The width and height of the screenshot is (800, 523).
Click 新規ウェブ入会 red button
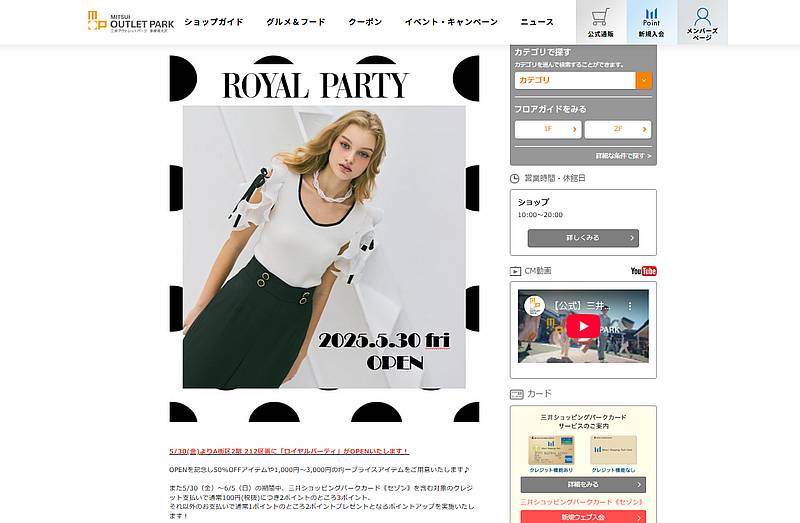[x=583, y=517]
